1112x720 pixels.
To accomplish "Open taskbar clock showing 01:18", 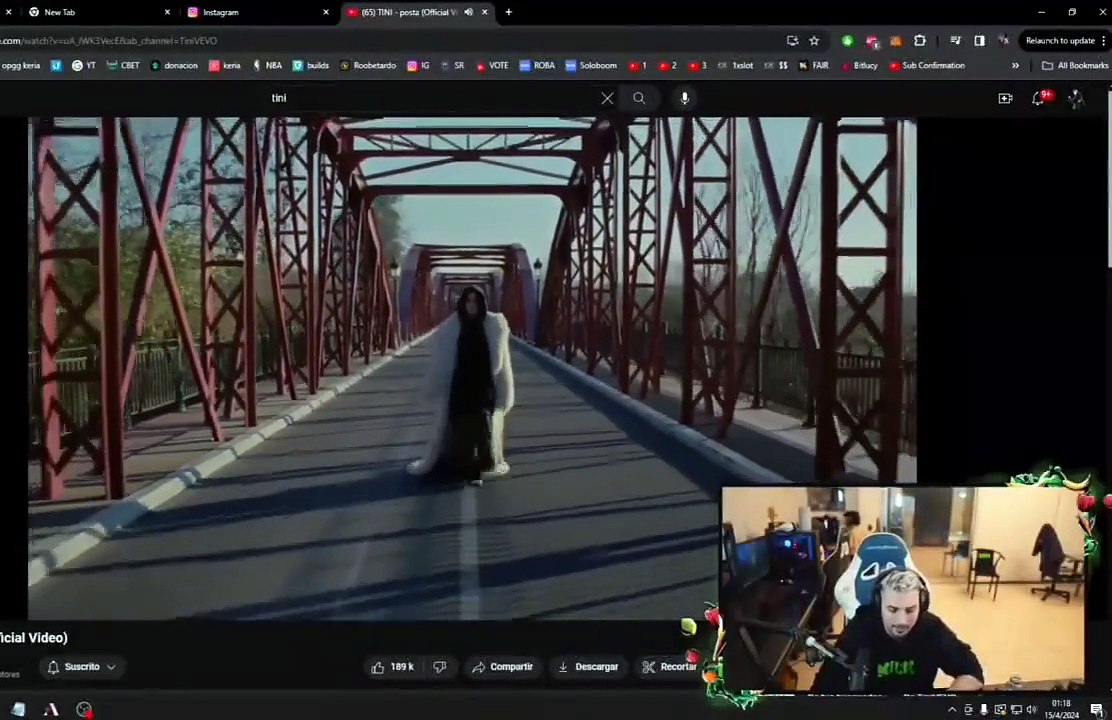I will point(1064,709).
